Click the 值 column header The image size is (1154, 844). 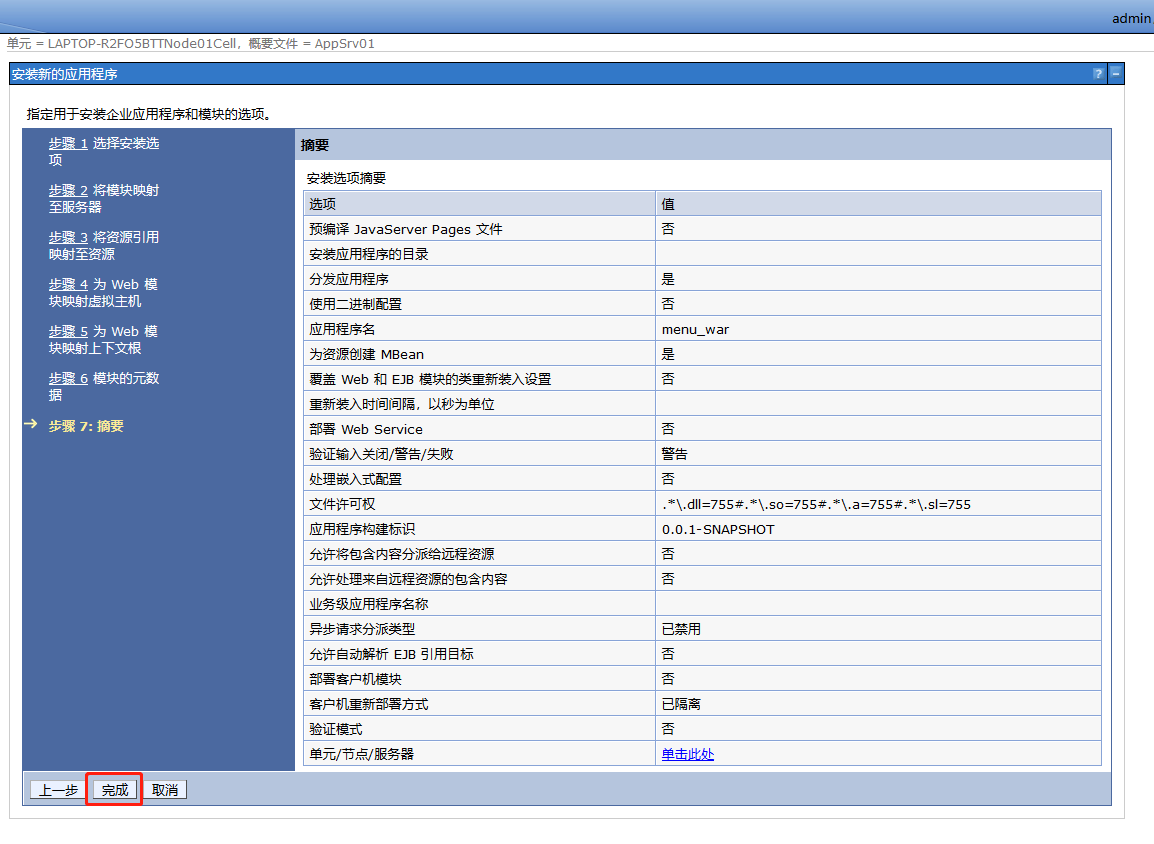[668, 203]
